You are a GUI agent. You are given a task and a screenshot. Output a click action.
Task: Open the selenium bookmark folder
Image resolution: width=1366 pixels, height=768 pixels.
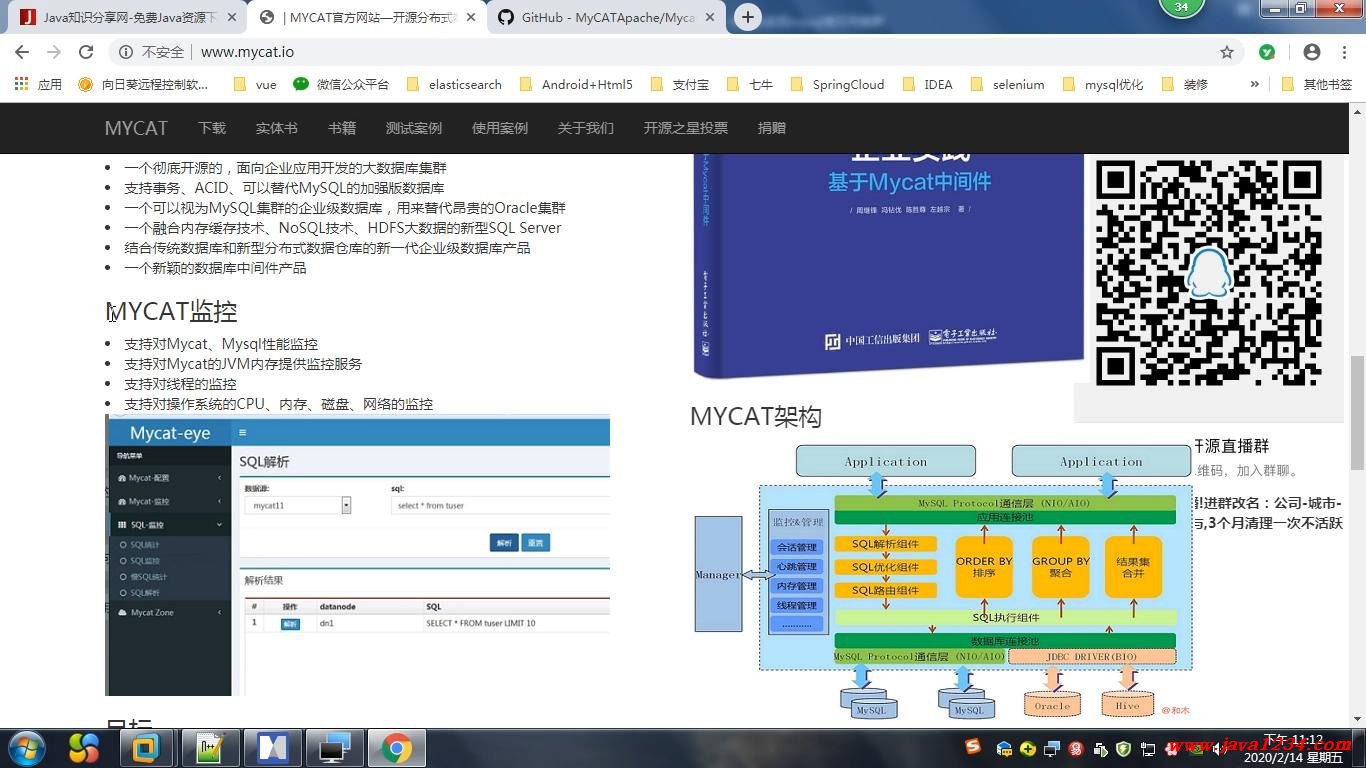point(1007,84)
